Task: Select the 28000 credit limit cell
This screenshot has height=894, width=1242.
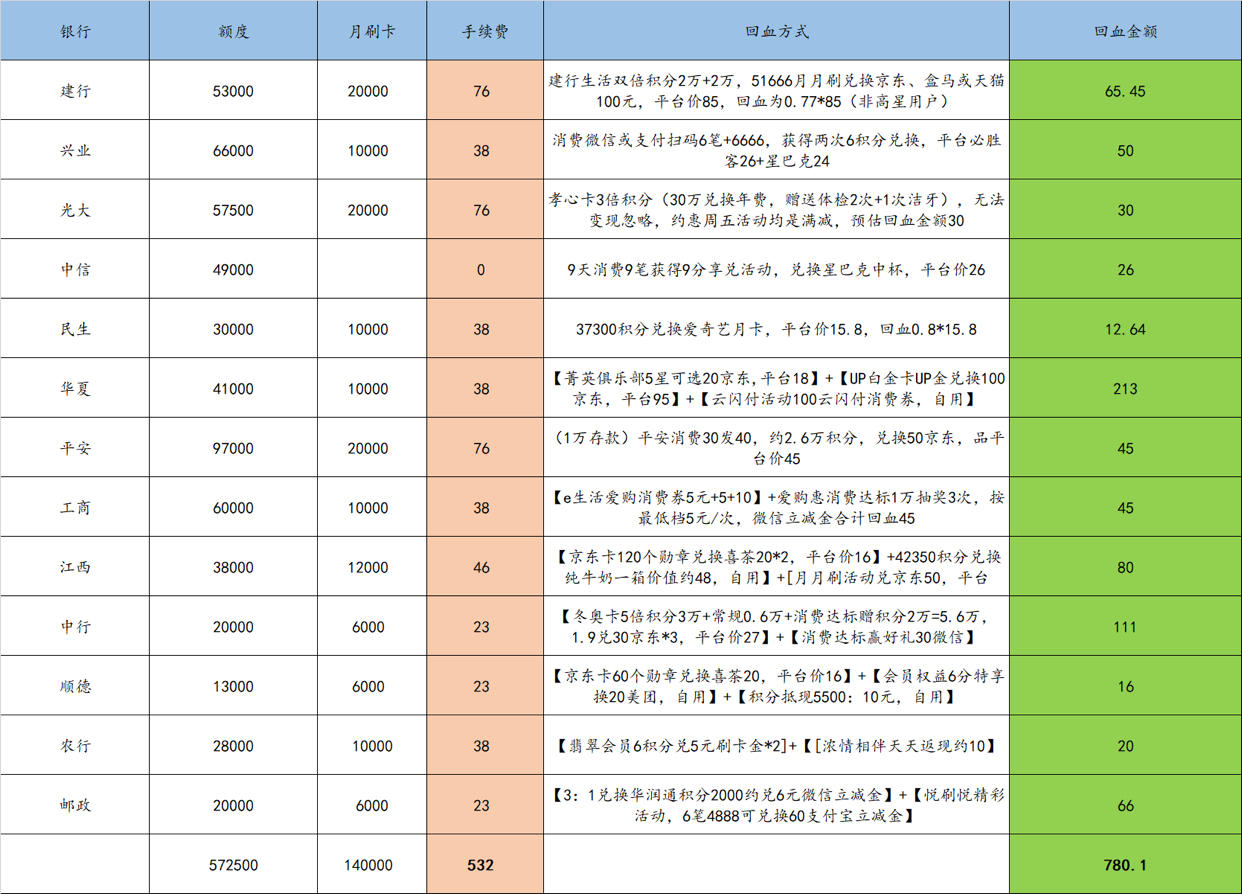Action: tap(233, 745)
